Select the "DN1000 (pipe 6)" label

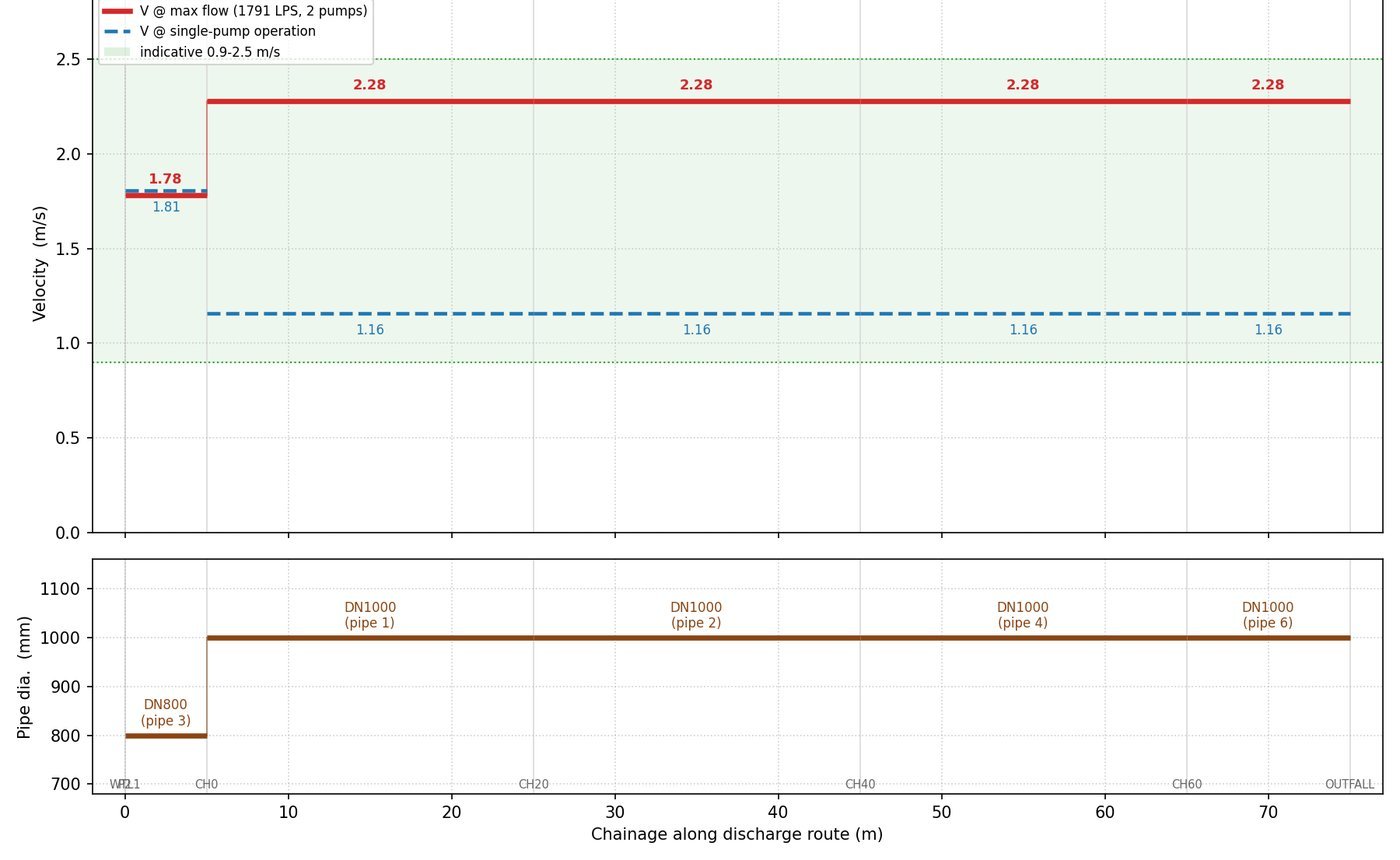pos(1268,615)
